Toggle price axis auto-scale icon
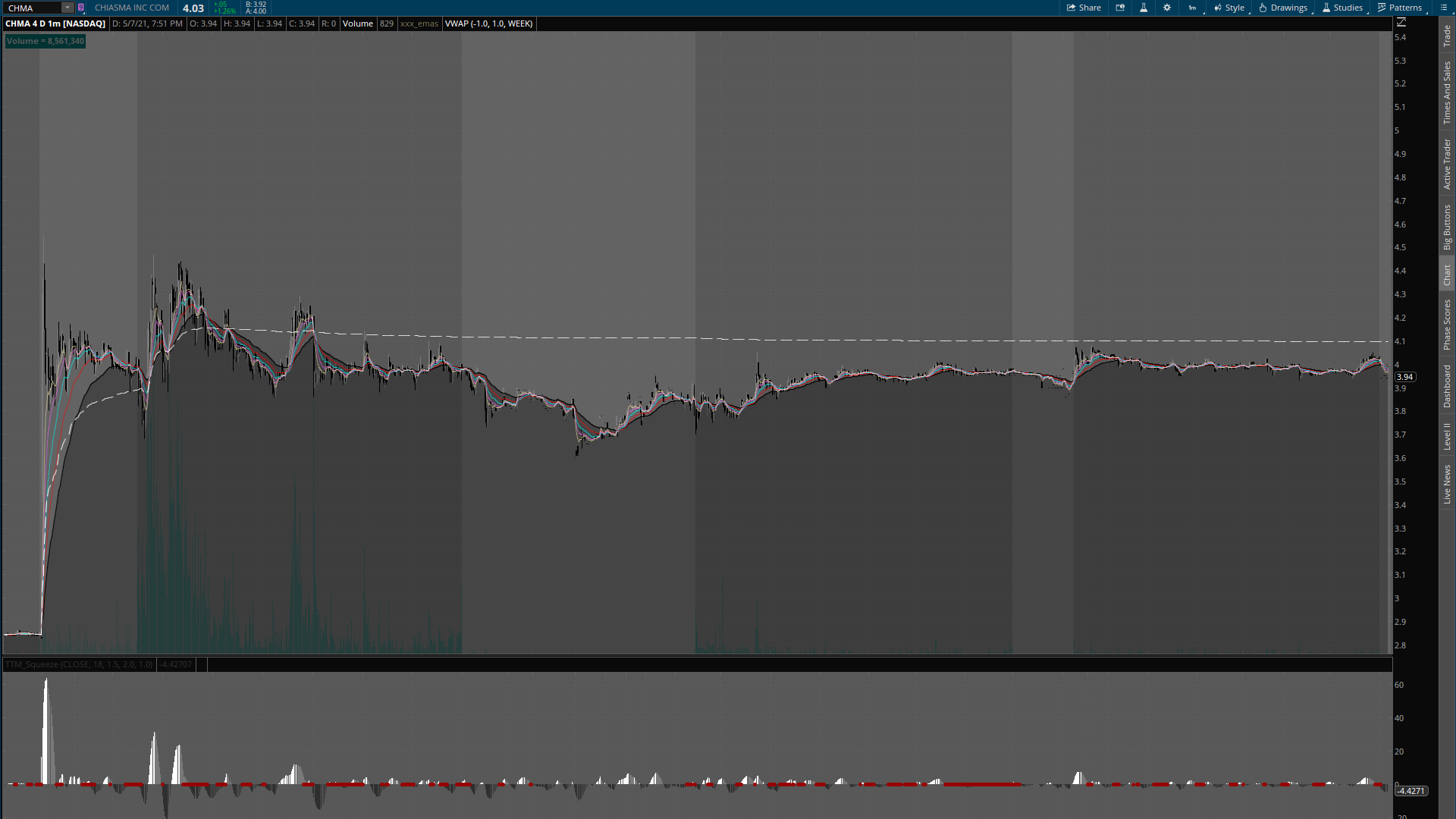The width and height of the screenshot is (1456, 819). (x=1401, y=22)
